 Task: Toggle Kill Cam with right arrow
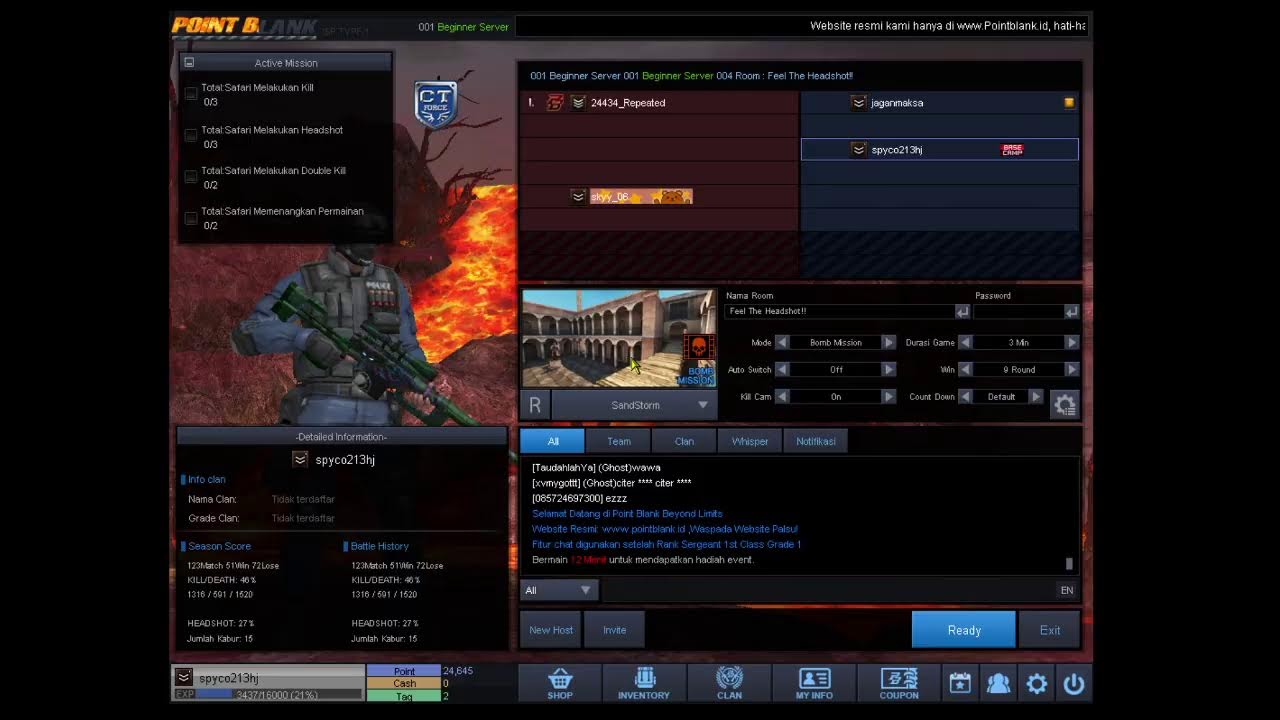888,396
